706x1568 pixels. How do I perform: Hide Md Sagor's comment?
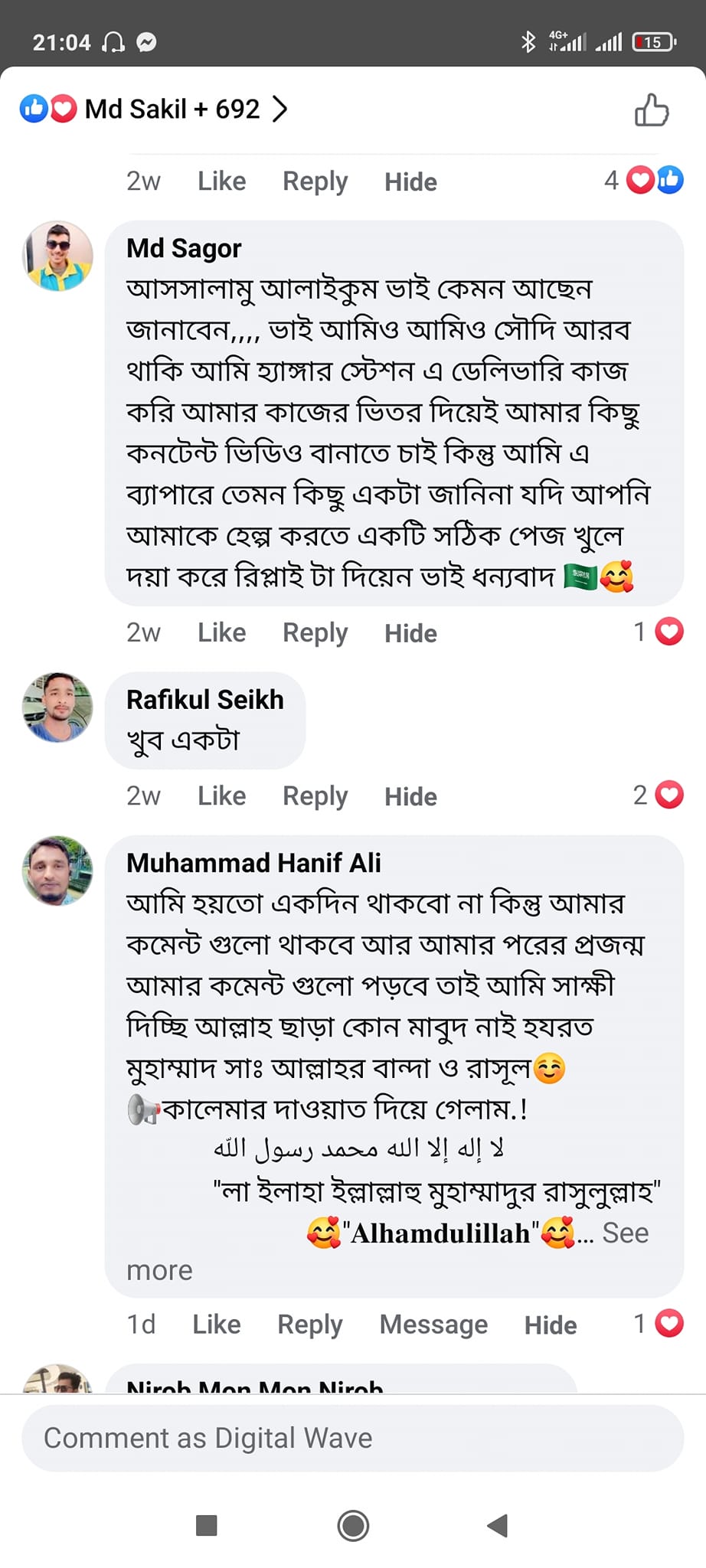[410, 633]
